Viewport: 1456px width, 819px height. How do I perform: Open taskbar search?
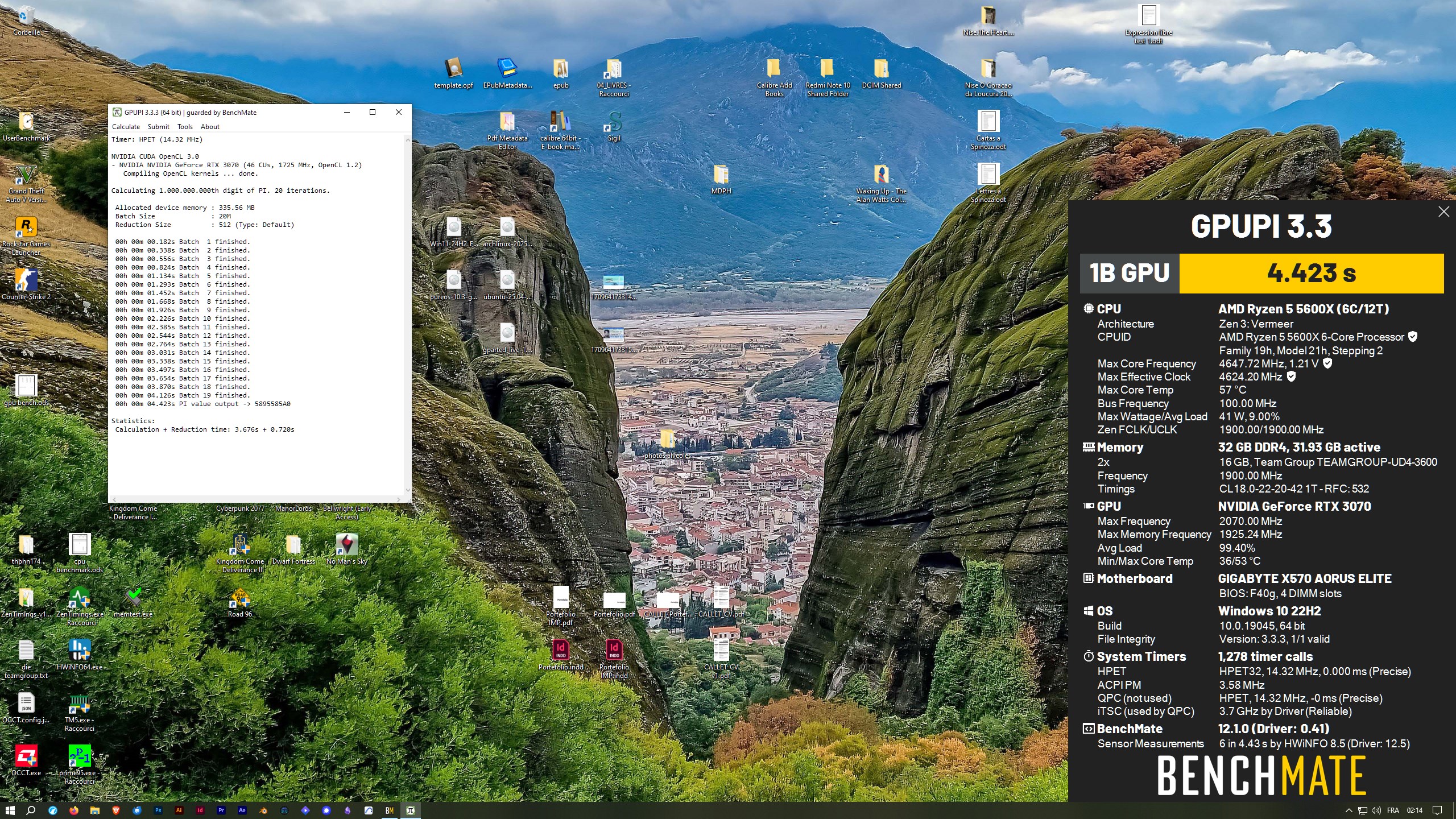31,810
